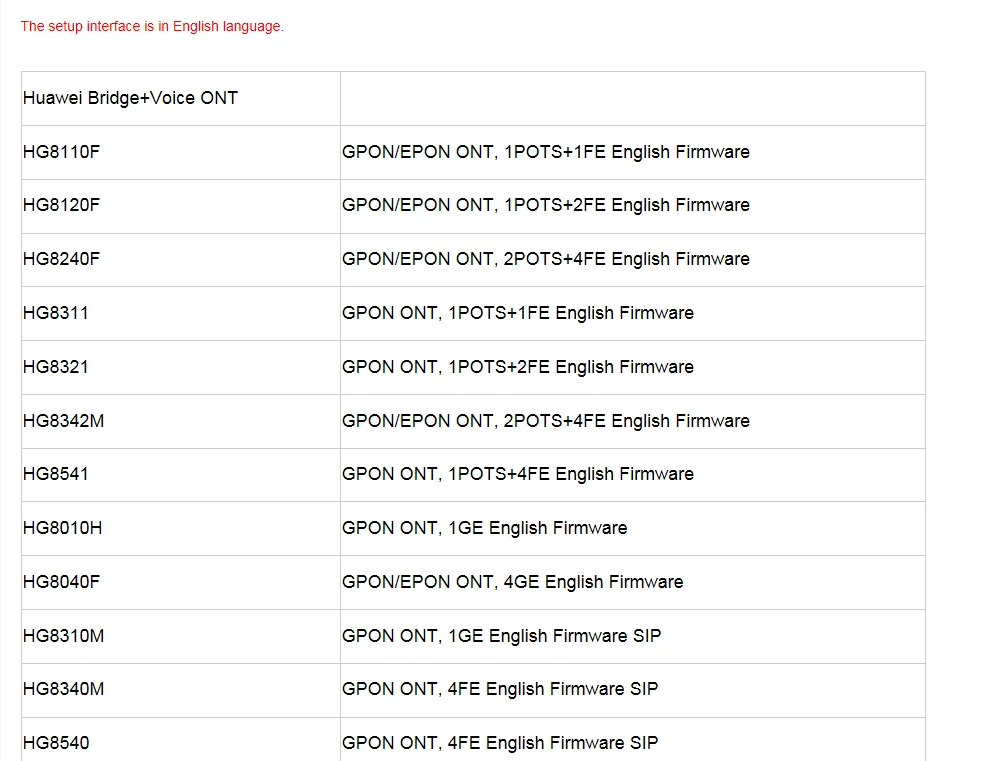Viewport: 982px width, 761px height.
Task: Select the empty header cell beside Huawei Bridge+Voice ONT
Action: coord(633,98)
